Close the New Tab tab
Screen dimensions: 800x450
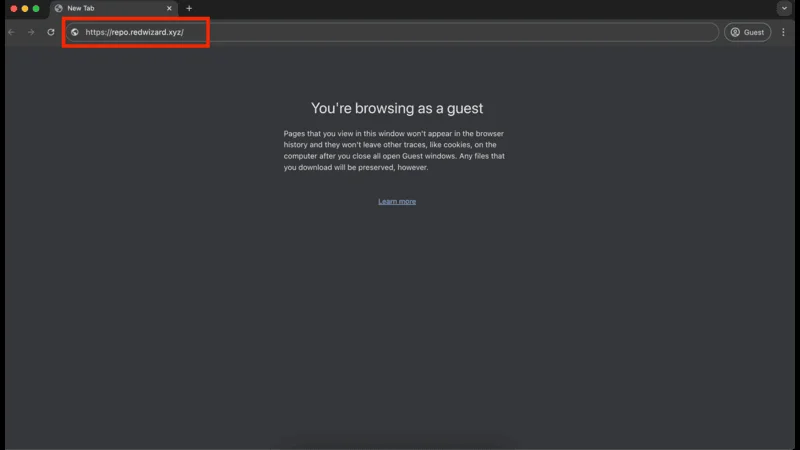pyautogui.click(x=169, y=9)
